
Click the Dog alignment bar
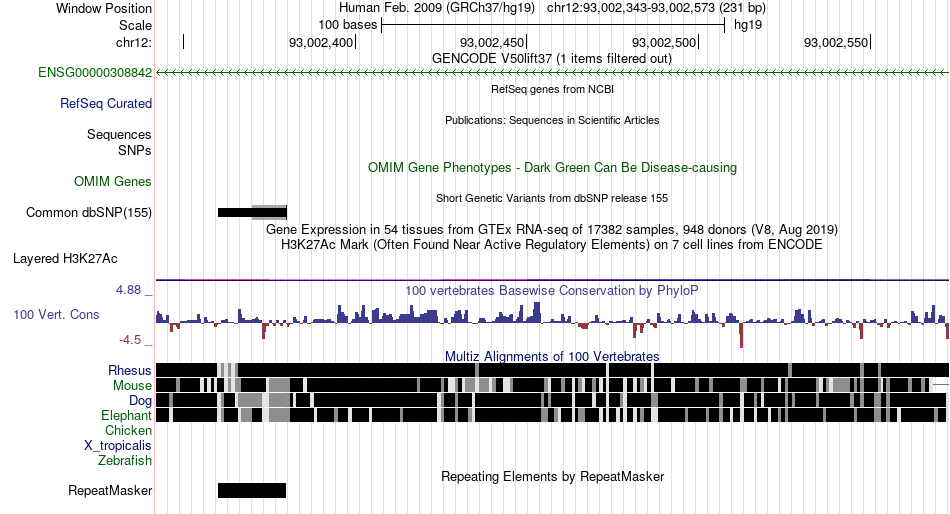551,400
